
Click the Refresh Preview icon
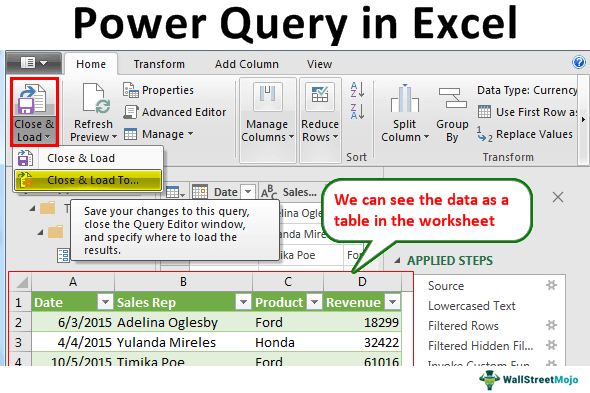(x=95, y=99)
